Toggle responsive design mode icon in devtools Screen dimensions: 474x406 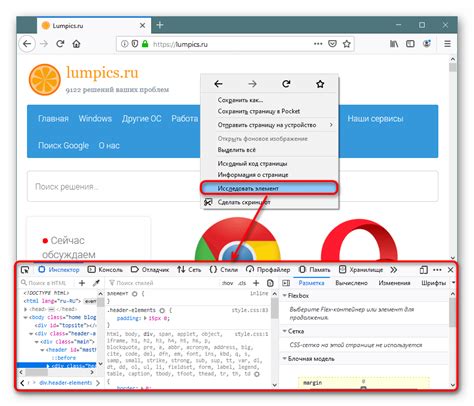click(424, 270)
